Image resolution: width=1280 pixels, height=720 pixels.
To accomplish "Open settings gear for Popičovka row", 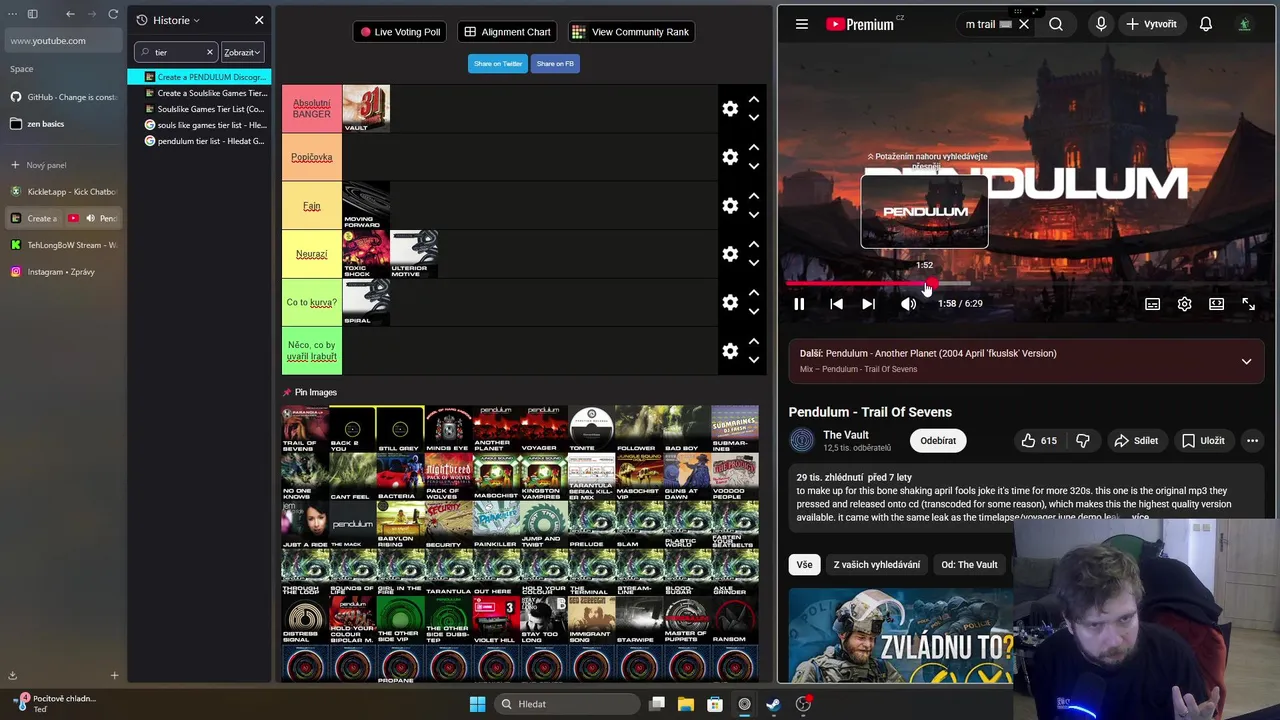I will click(x=730, y=157).
